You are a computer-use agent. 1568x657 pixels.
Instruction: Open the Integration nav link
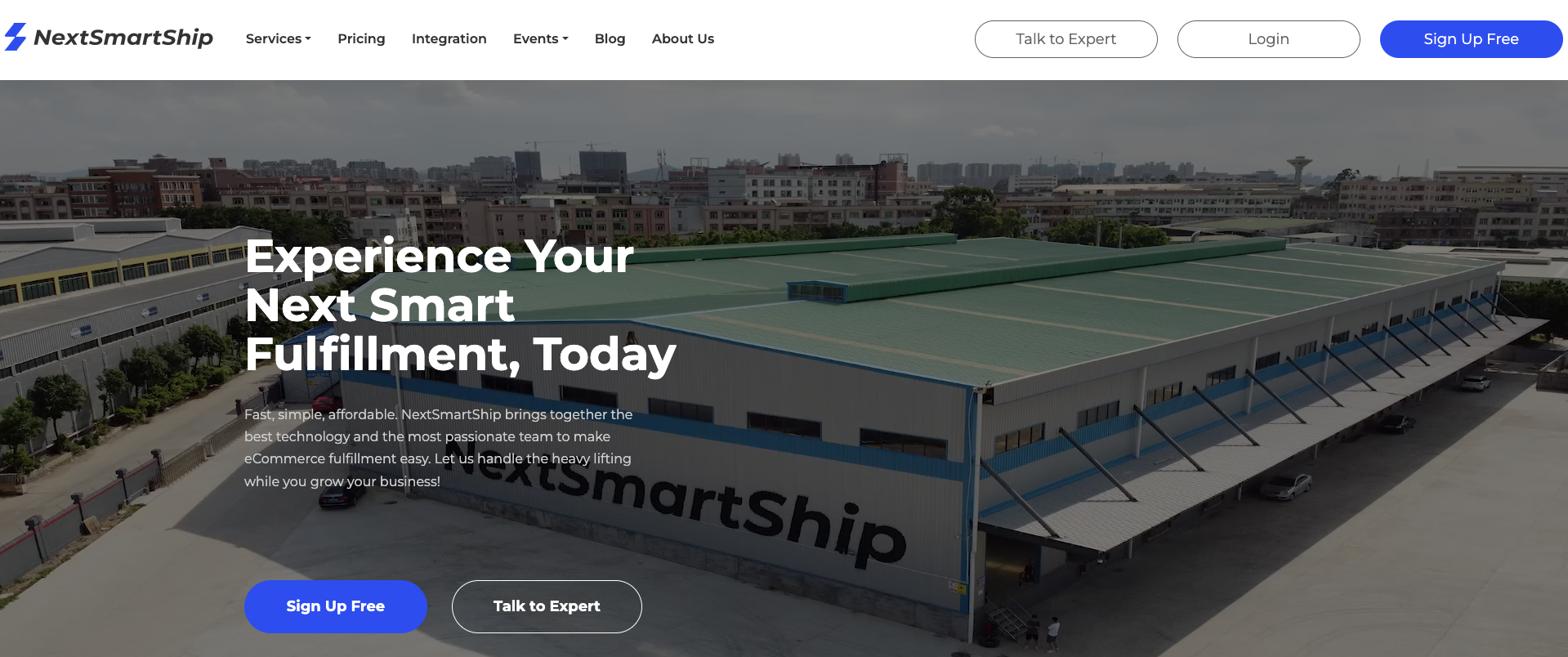click(x=449, y=38)
